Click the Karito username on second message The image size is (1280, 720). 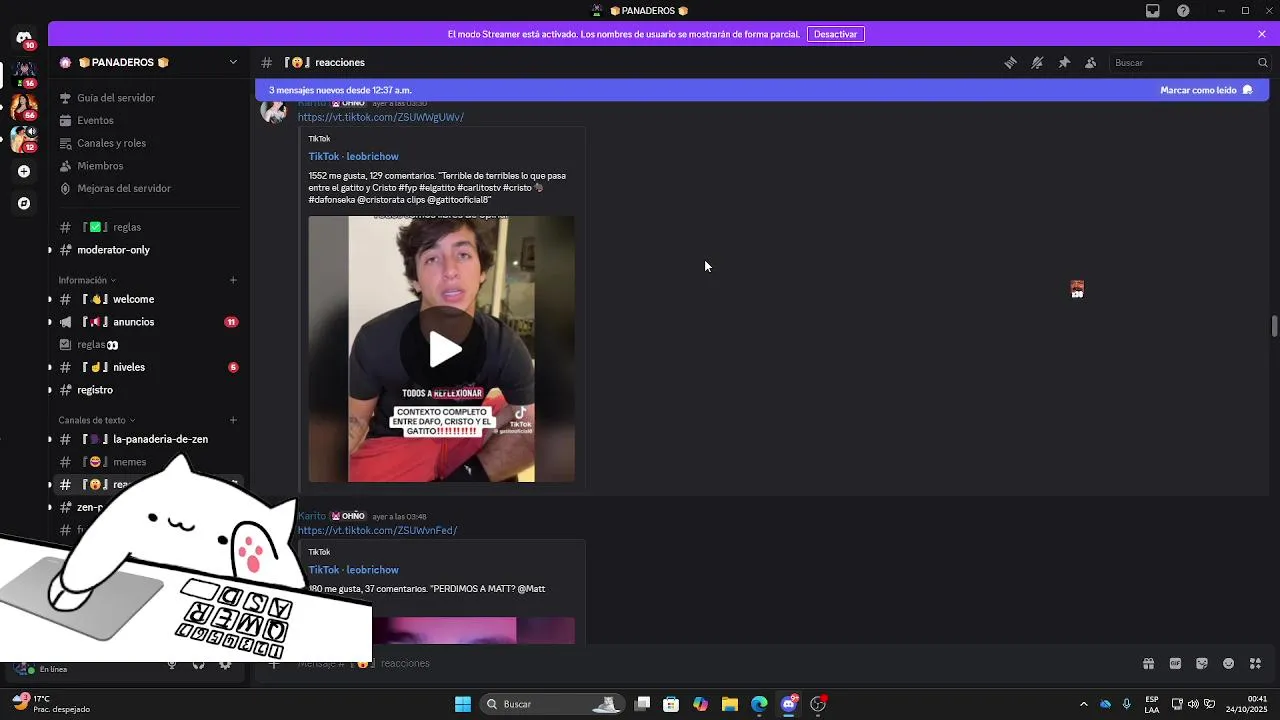(x=312, y=516)
